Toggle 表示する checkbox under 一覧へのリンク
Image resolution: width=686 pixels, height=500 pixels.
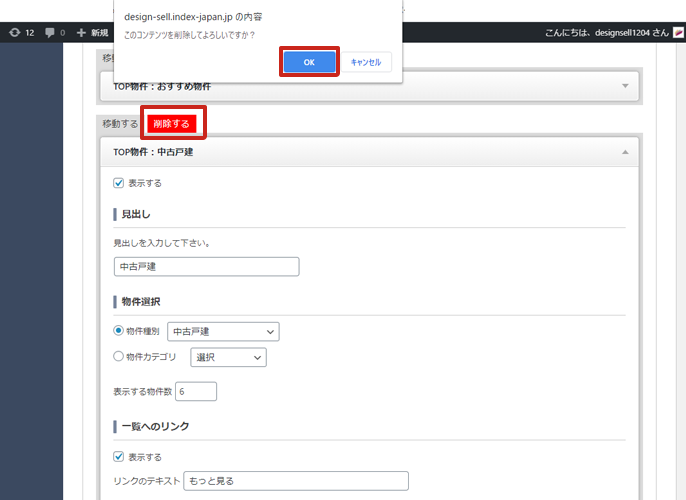pos(119,457)
